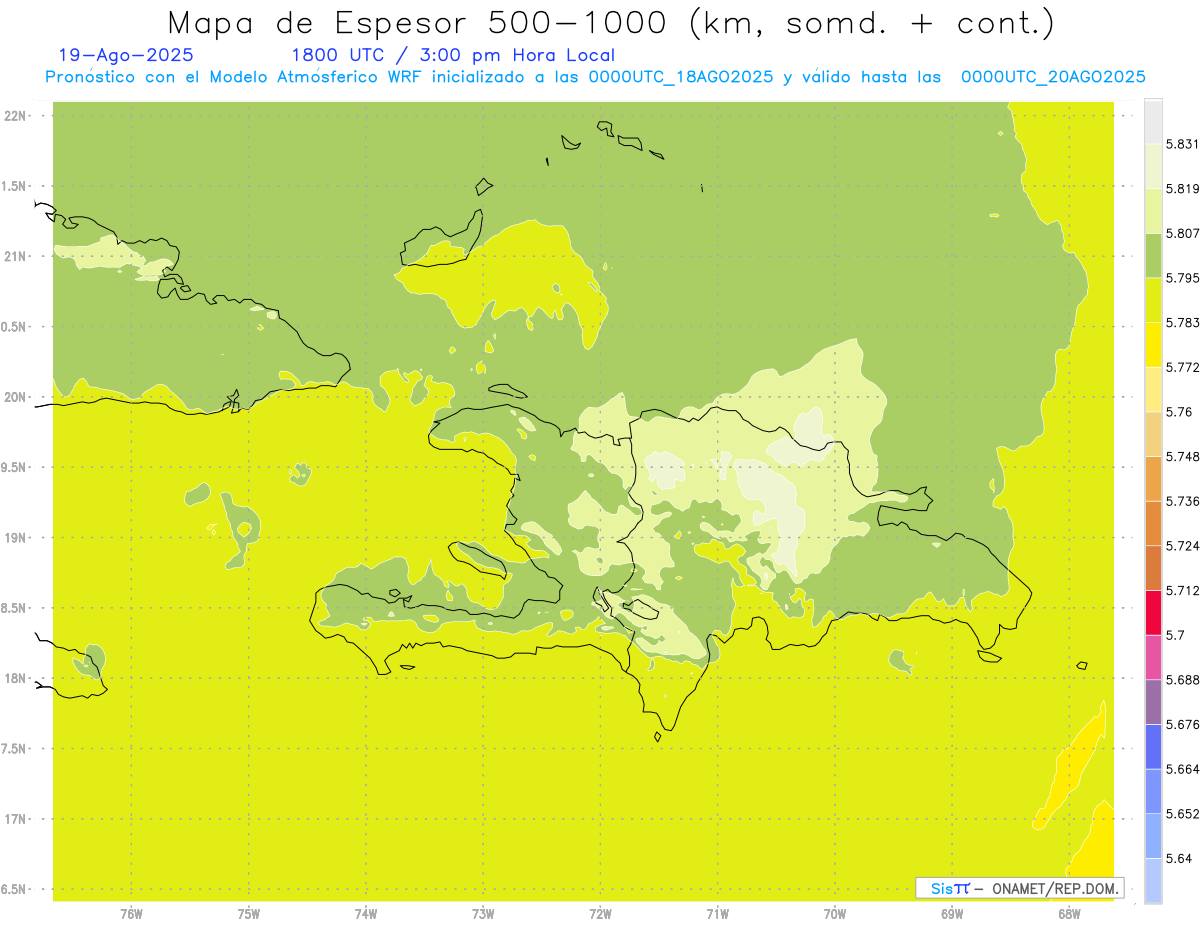Click the colorbar value "5.736"

click(1182, 502)
